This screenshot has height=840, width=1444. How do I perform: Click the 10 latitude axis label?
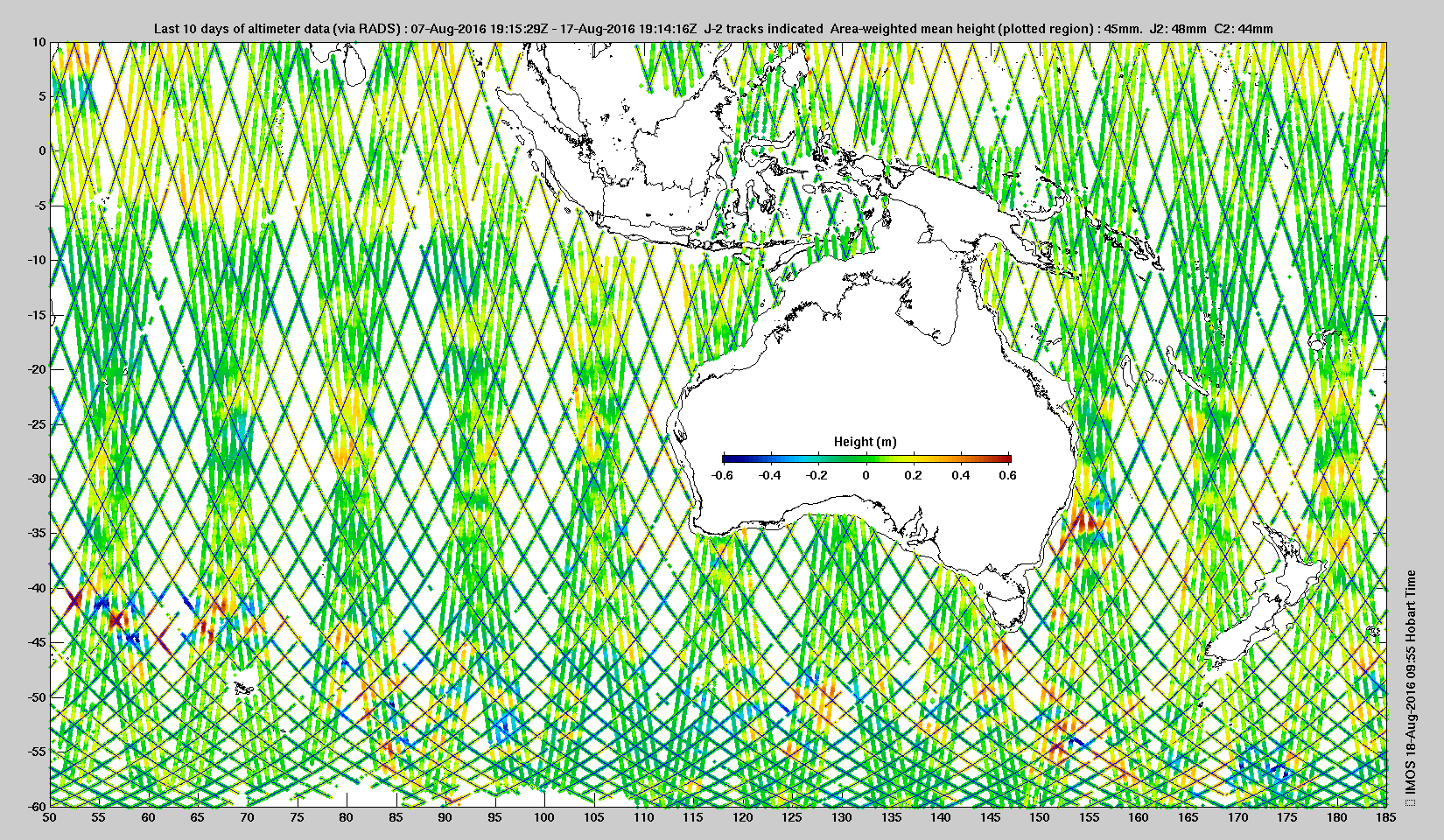point(39,41)
